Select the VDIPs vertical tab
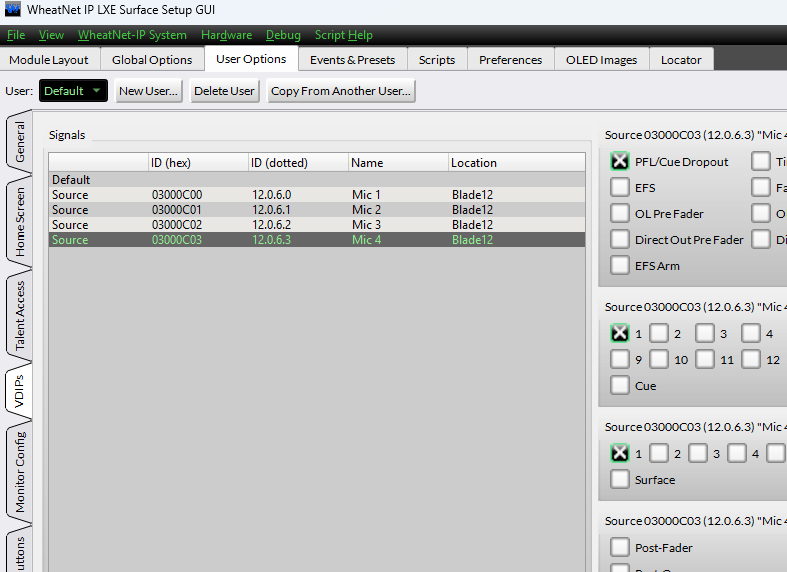The width and height of the screenshot is (787, 572). click(19, 391)
